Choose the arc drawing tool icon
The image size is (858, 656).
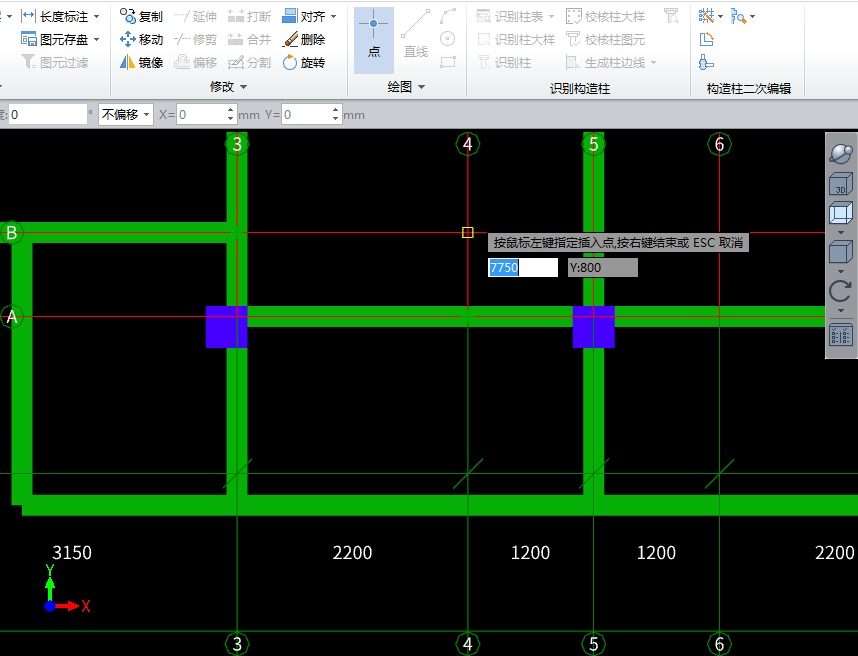coord(448,16)
